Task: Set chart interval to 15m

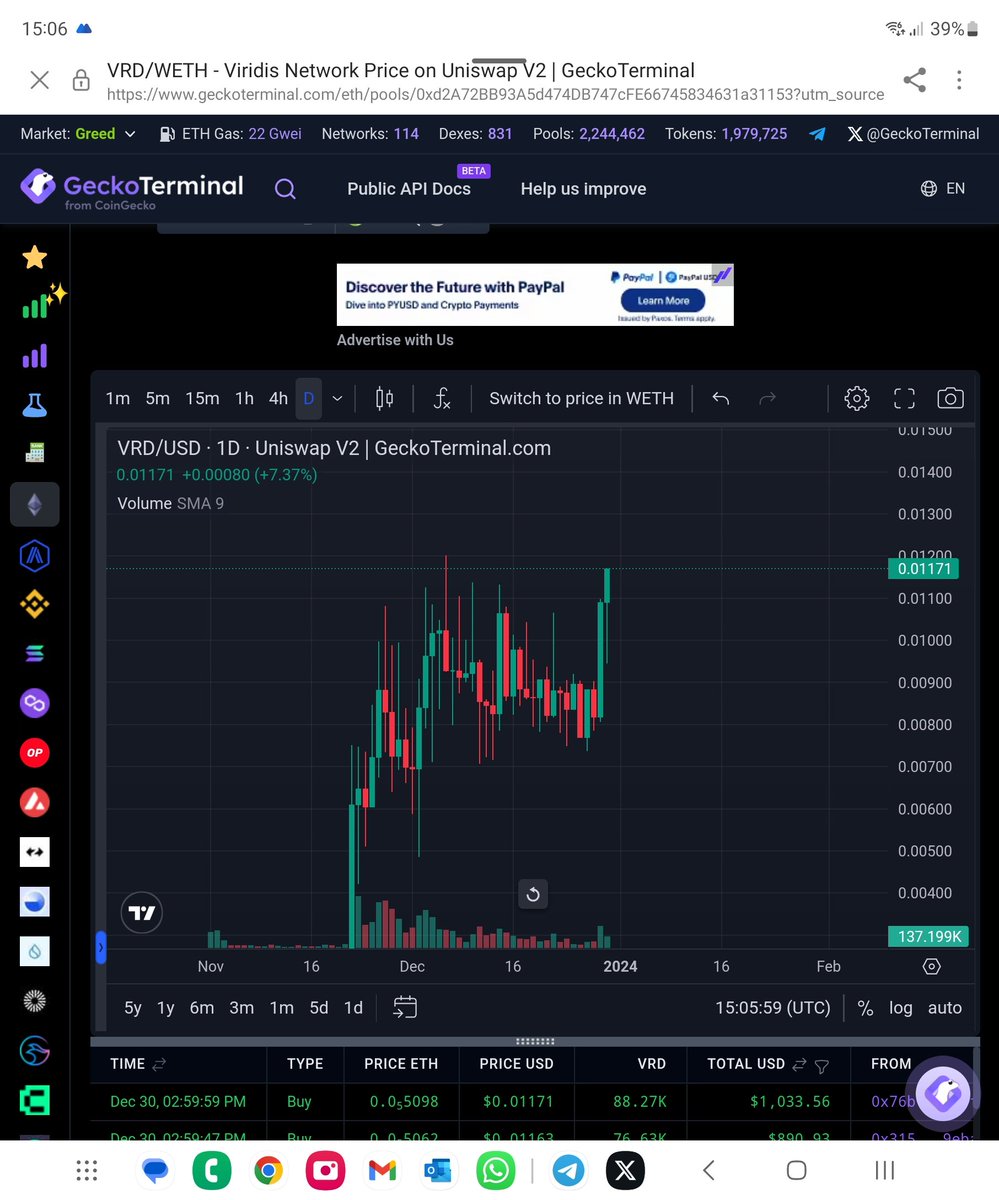Action: pos(202,398)
